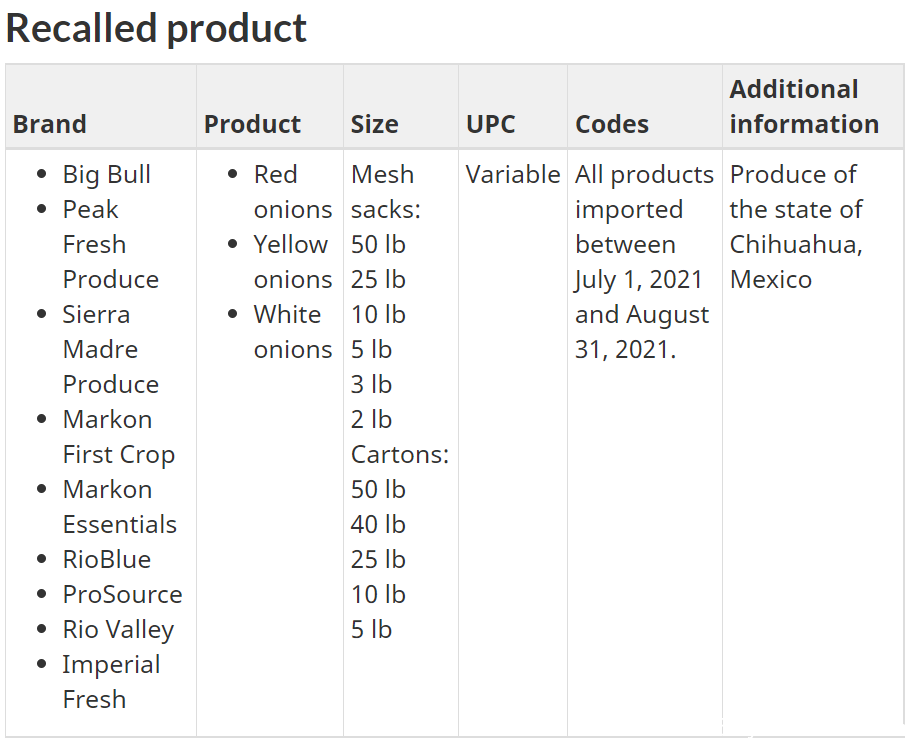The height and width of the screenshot is (744, 910).
Task: Click the UPC column header
Action: click(x=490, y=124)
